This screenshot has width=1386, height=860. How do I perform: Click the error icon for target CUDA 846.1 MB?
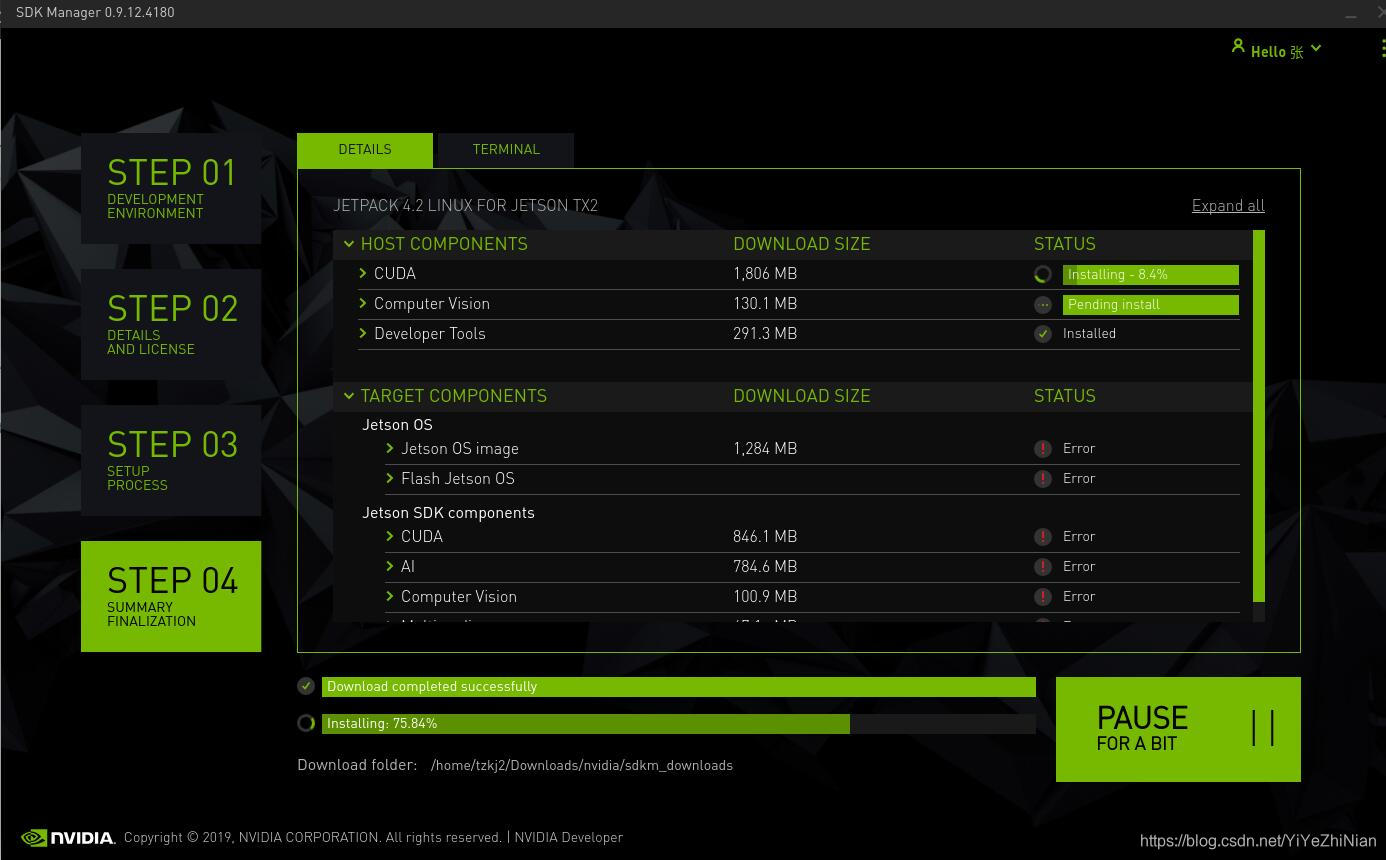1043,537
